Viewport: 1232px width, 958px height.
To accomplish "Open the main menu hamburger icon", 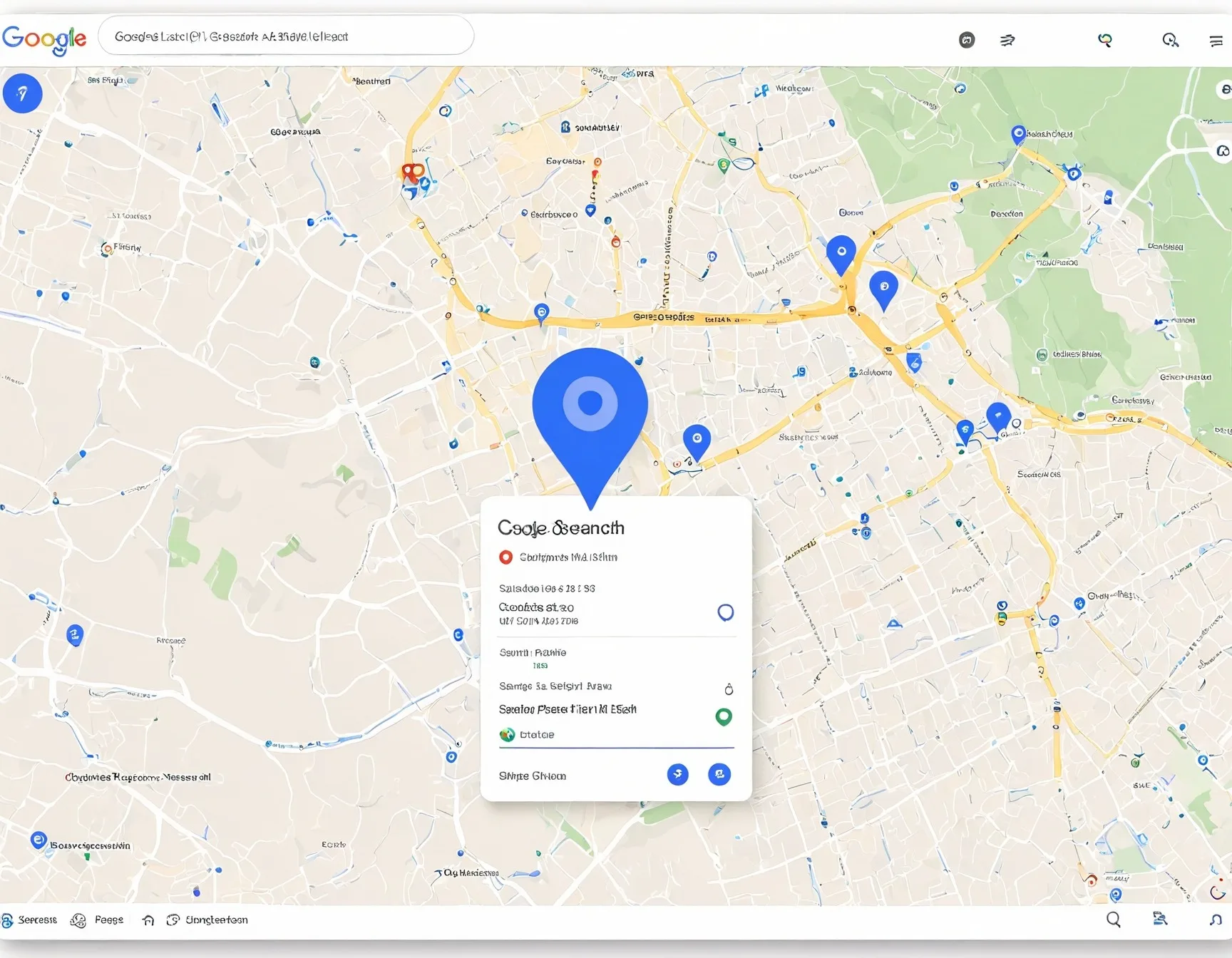I will point(1216,41).
